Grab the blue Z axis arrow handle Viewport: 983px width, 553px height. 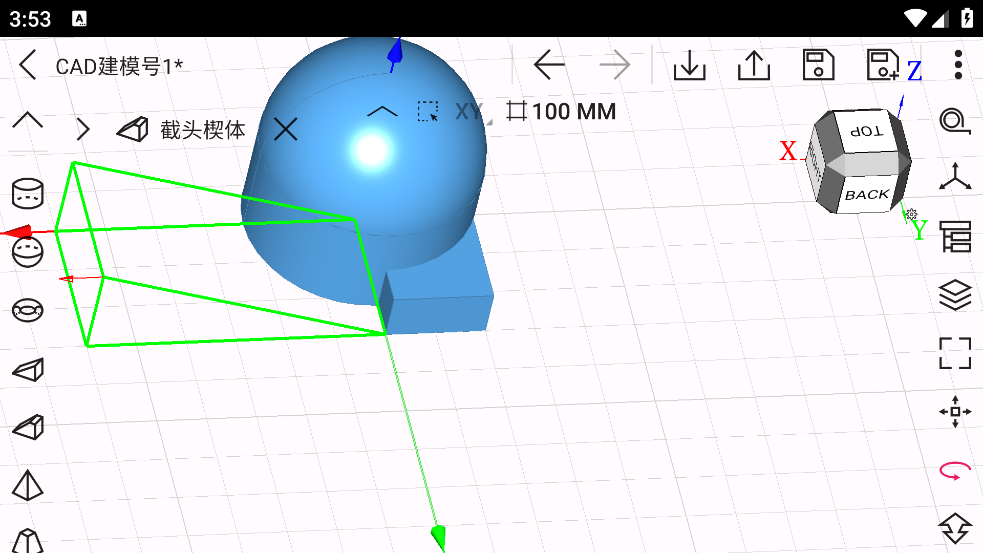(x=395, y=54)
